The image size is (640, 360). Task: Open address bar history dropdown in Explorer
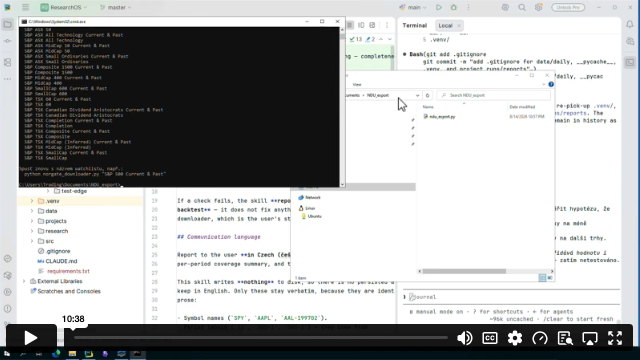(x=417, y=96)
